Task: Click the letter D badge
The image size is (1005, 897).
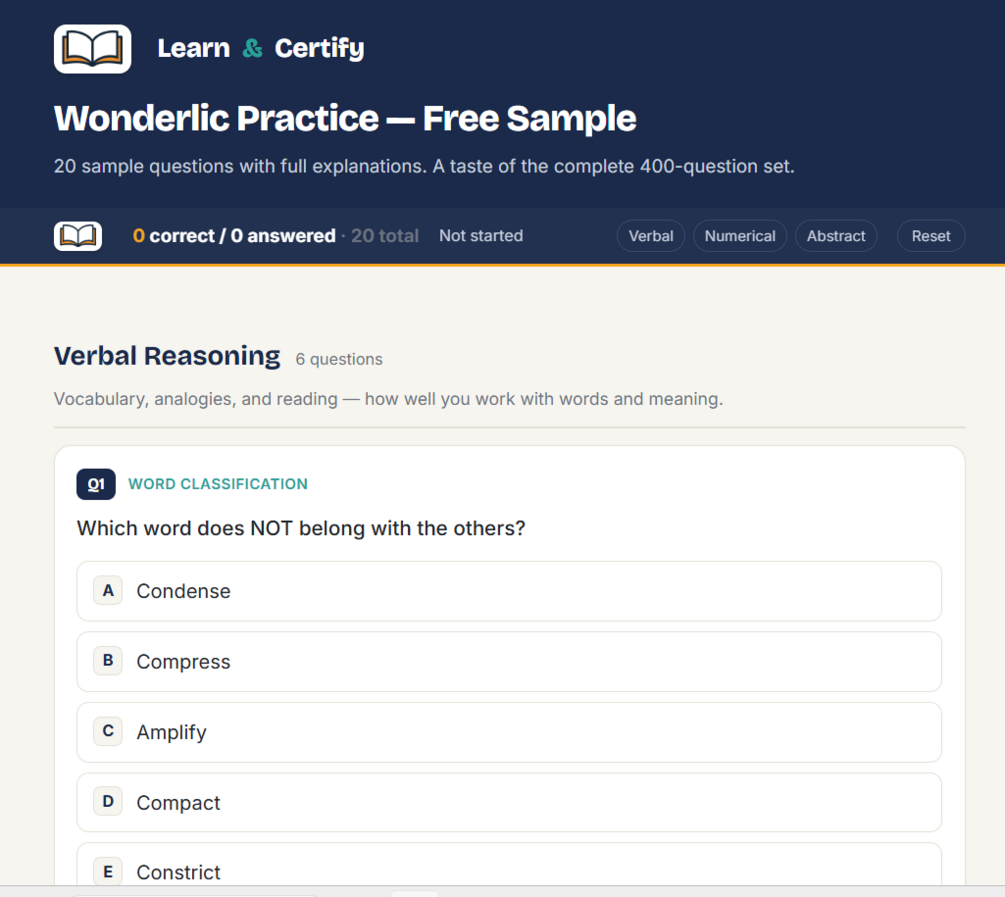Action: (x=108, y=802)
